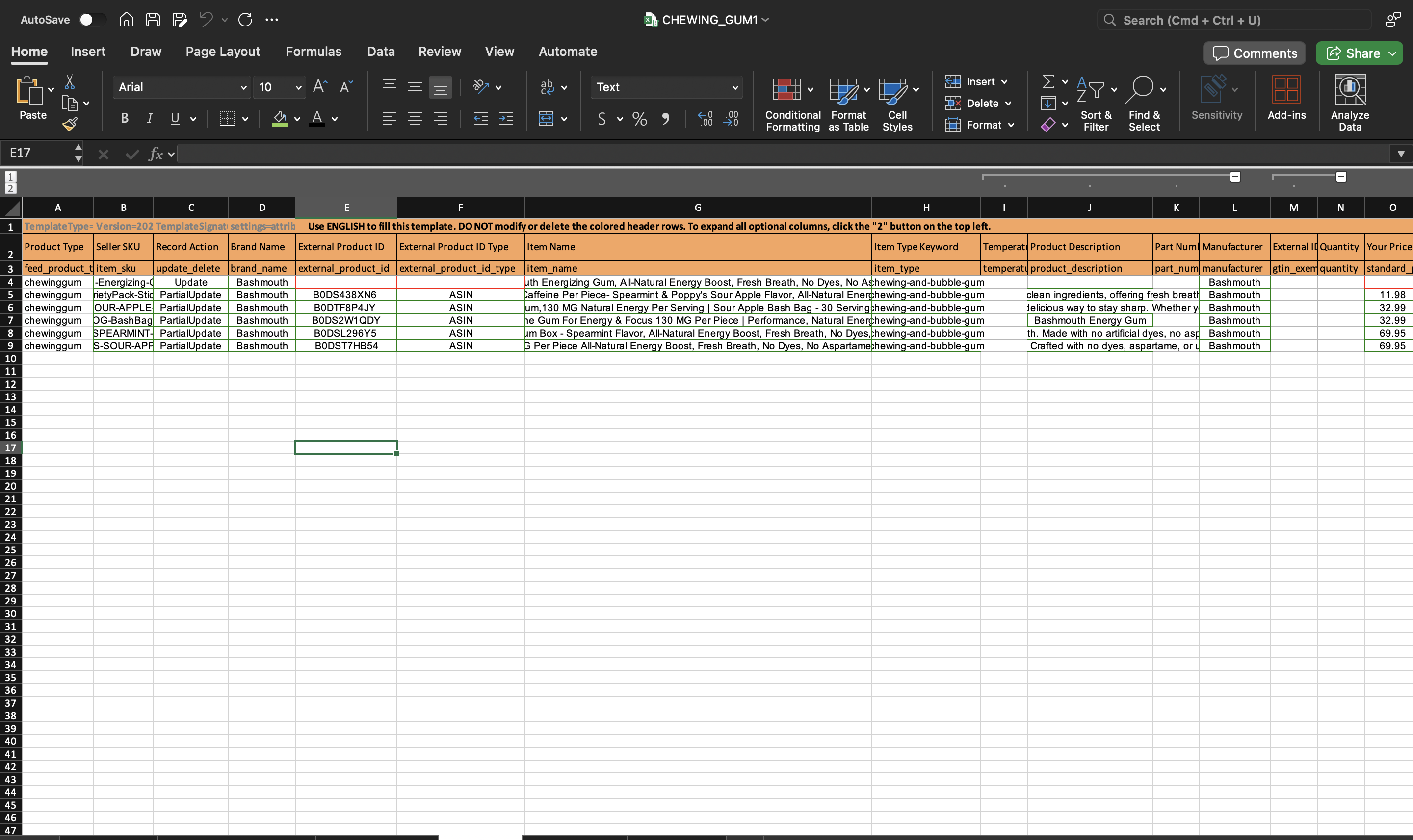
Task: Click the Decrease Indent icon
Action: pyautogui.click(x=480, y=118)
